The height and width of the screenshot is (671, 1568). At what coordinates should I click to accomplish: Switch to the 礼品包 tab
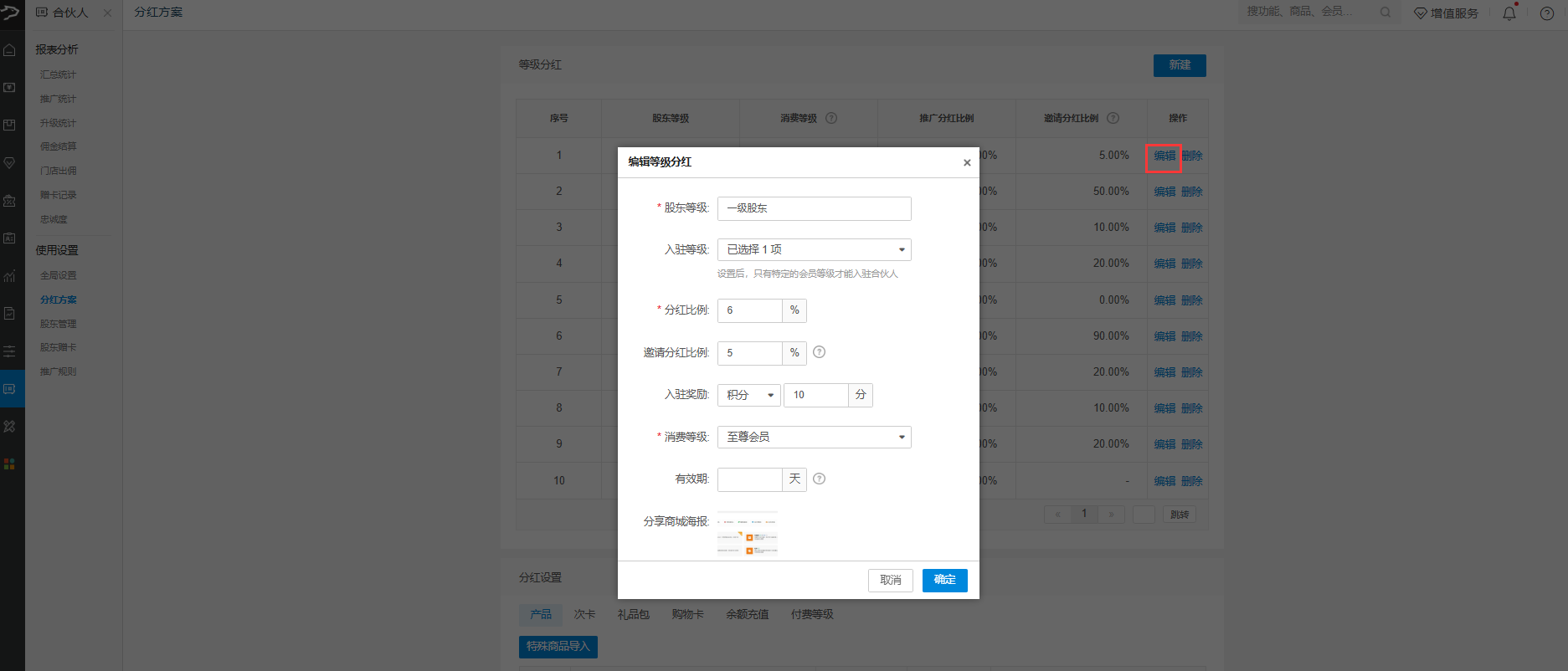(x=634, y=615)
